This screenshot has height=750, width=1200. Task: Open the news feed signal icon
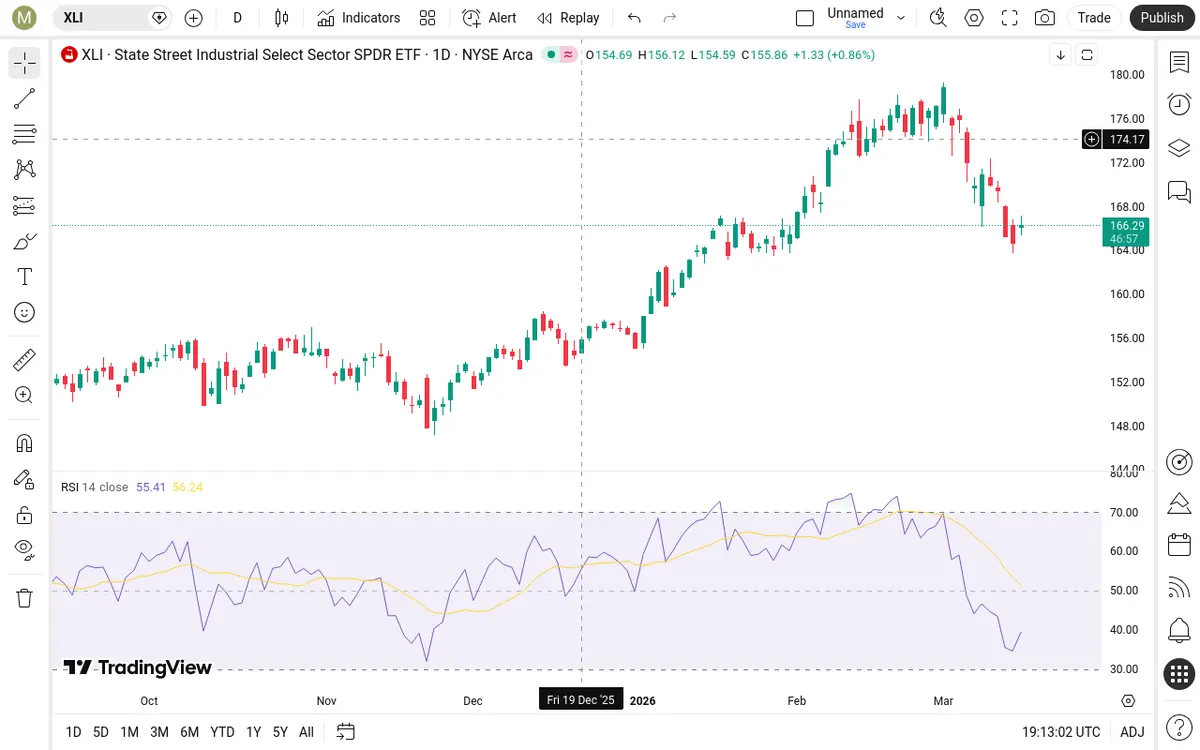[x=1179, y=588]
